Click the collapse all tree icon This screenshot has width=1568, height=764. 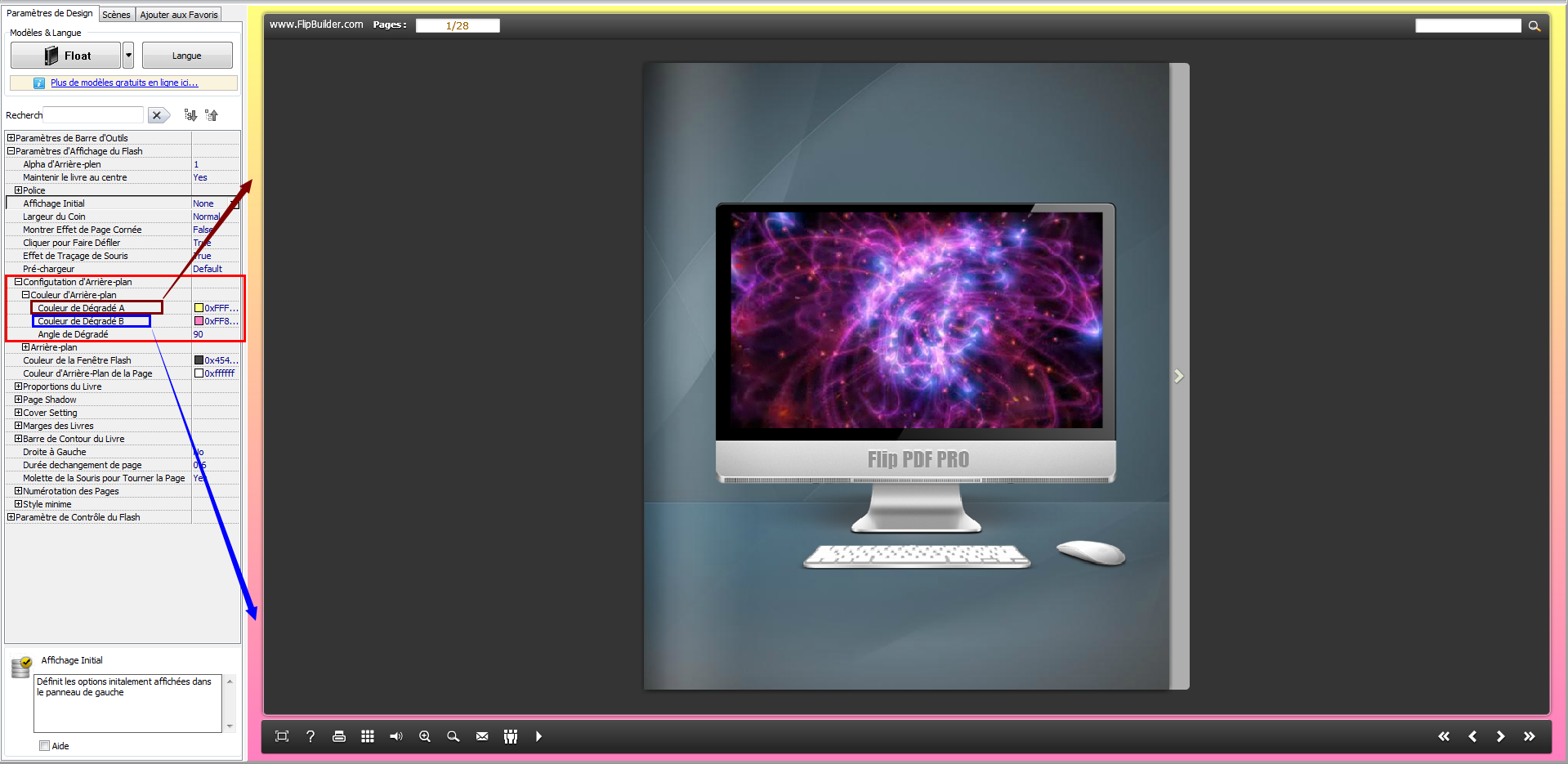pos(212,115)
